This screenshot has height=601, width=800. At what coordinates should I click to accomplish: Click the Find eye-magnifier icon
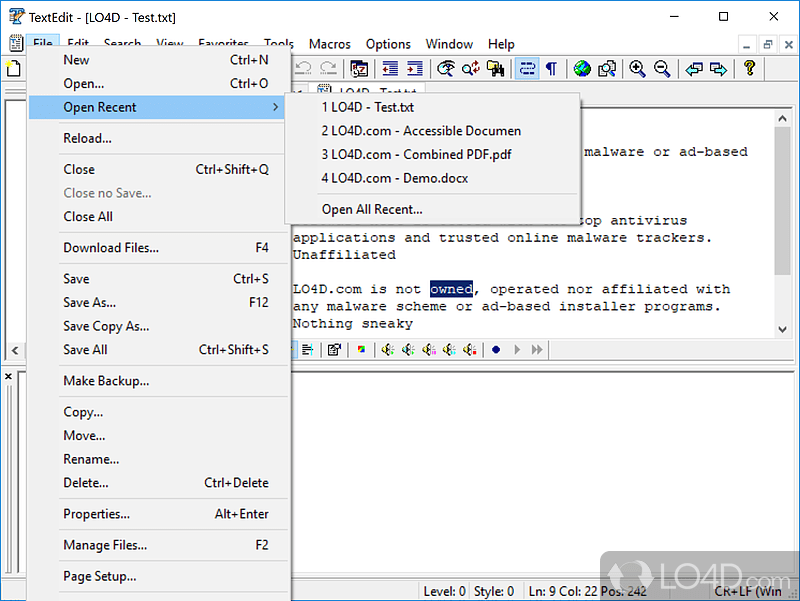[446, 68]
